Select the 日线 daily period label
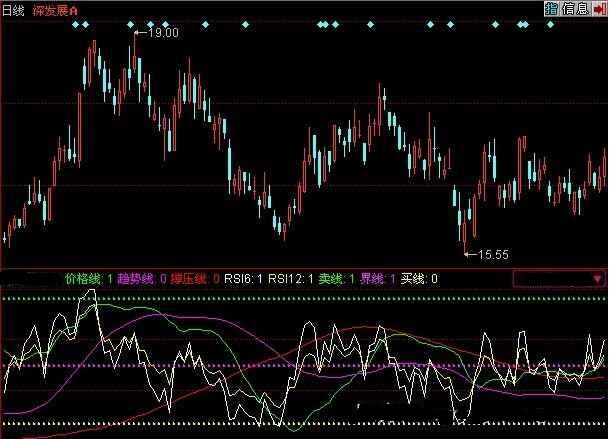609x439 pixels. click(14, 9)
